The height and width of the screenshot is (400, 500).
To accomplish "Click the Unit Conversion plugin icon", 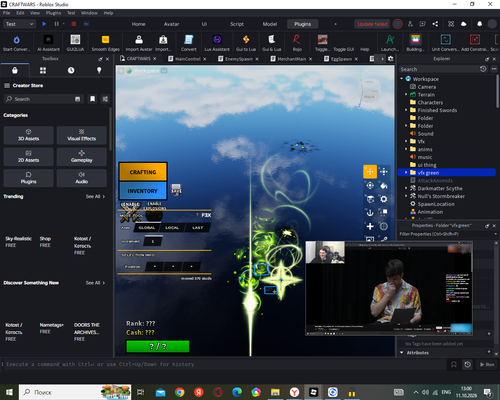I will coord(446,39).
